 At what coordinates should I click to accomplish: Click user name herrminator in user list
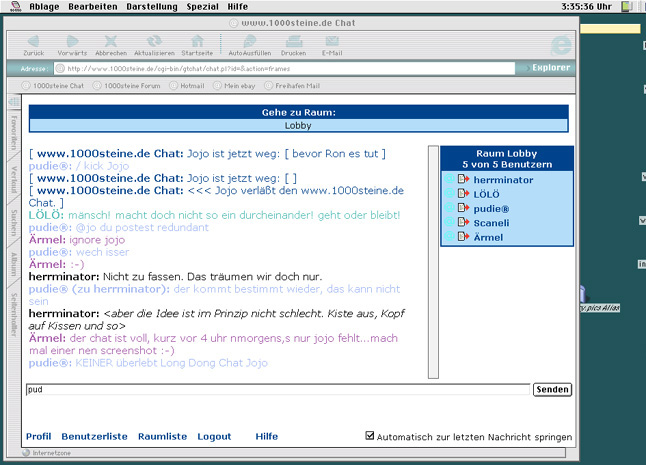503,180
